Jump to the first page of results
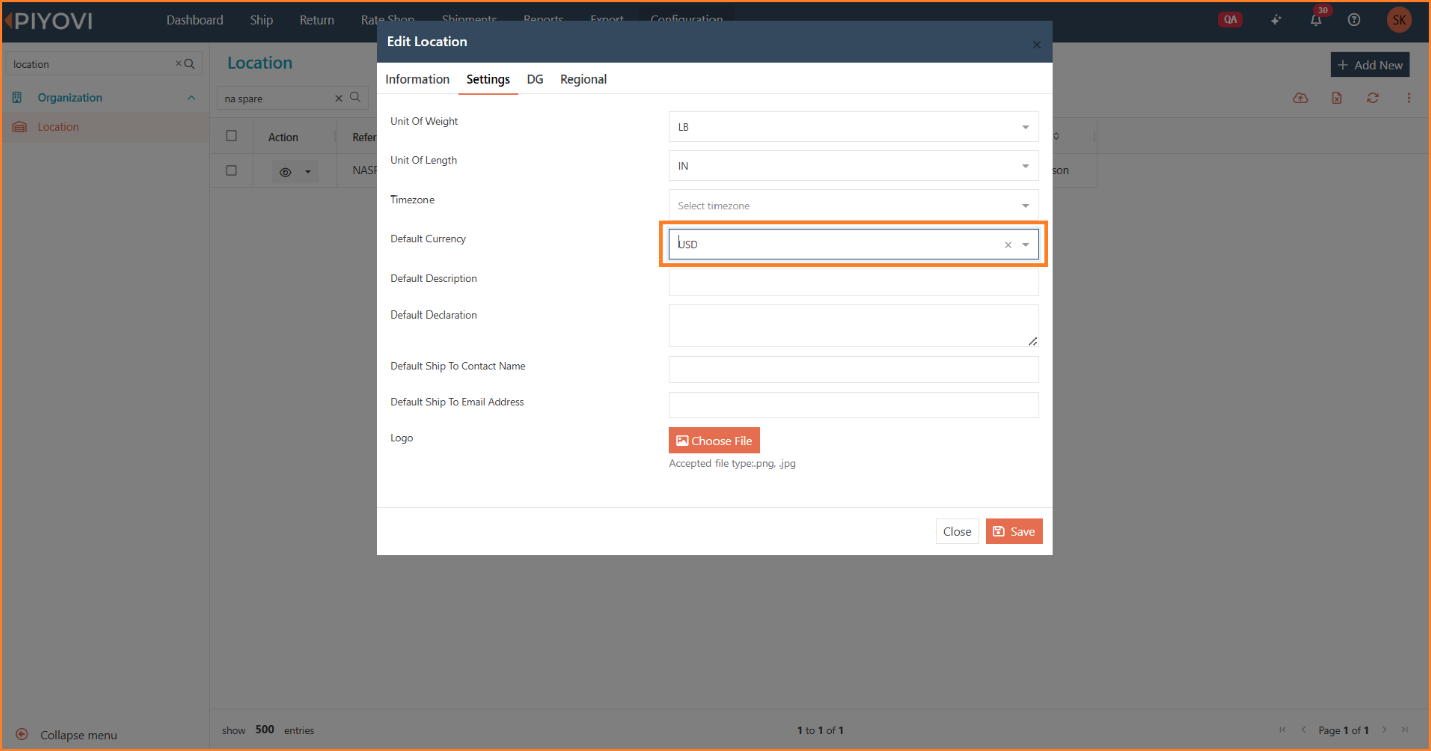 click(1283, 730)
